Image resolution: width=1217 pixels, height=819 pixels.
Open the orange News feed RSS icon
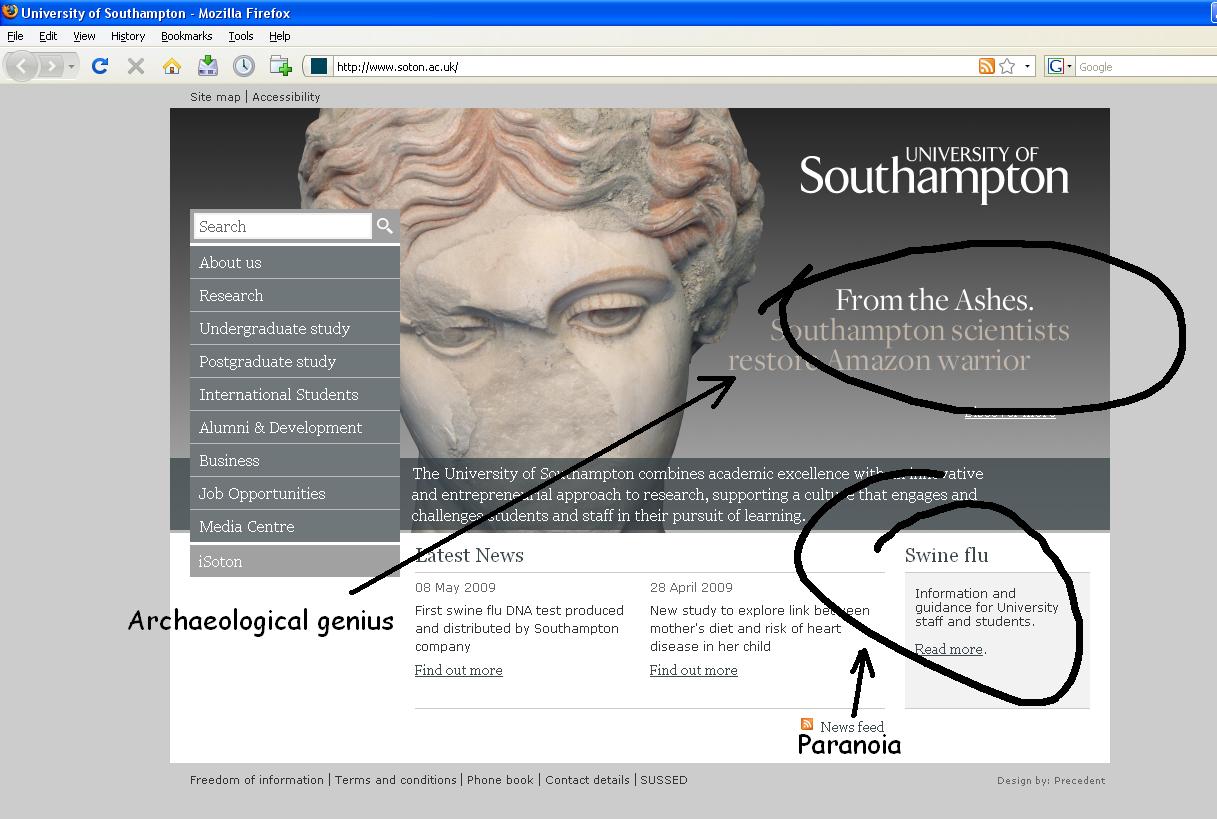(807, 724)
